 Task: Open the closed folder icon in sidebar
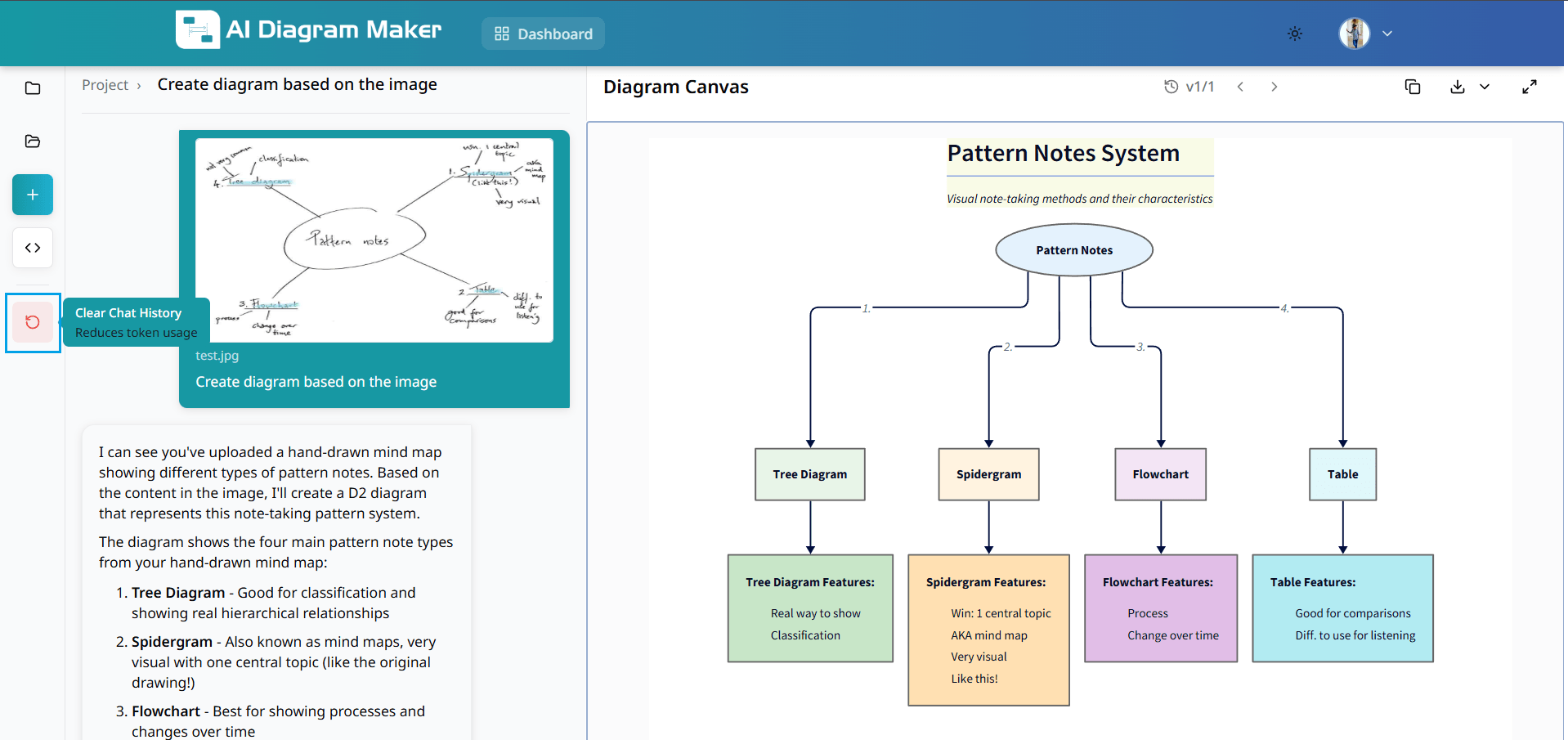click(x=33, y=88)
